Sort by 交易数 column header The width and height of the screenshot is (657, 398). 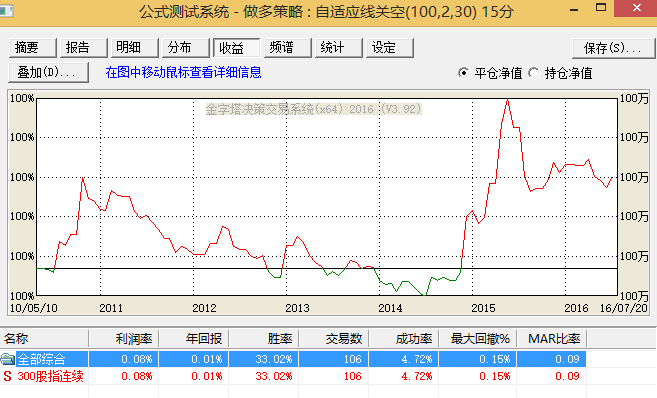click(334, 339)
